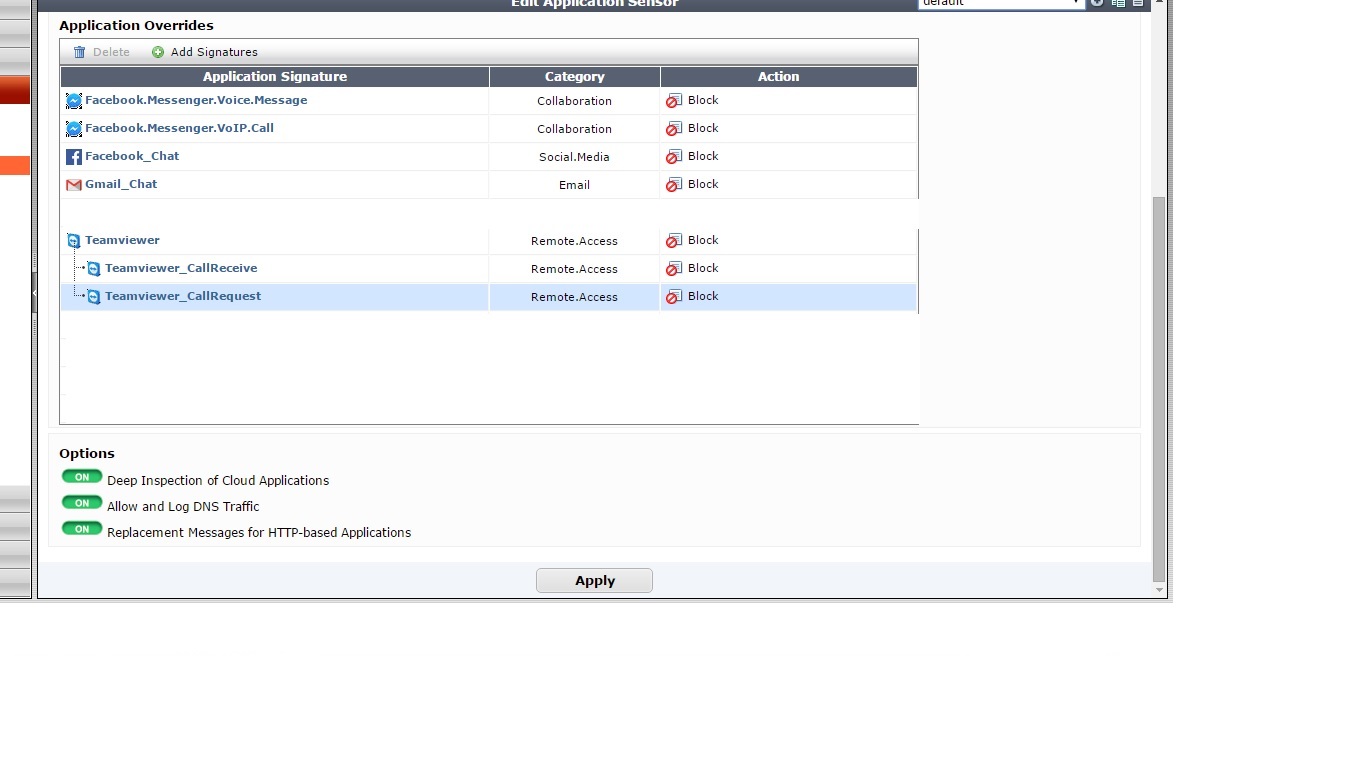This screenshot has width=1366, height=768.
Task: Click the Apply button
Action: (x=594, y=581)
